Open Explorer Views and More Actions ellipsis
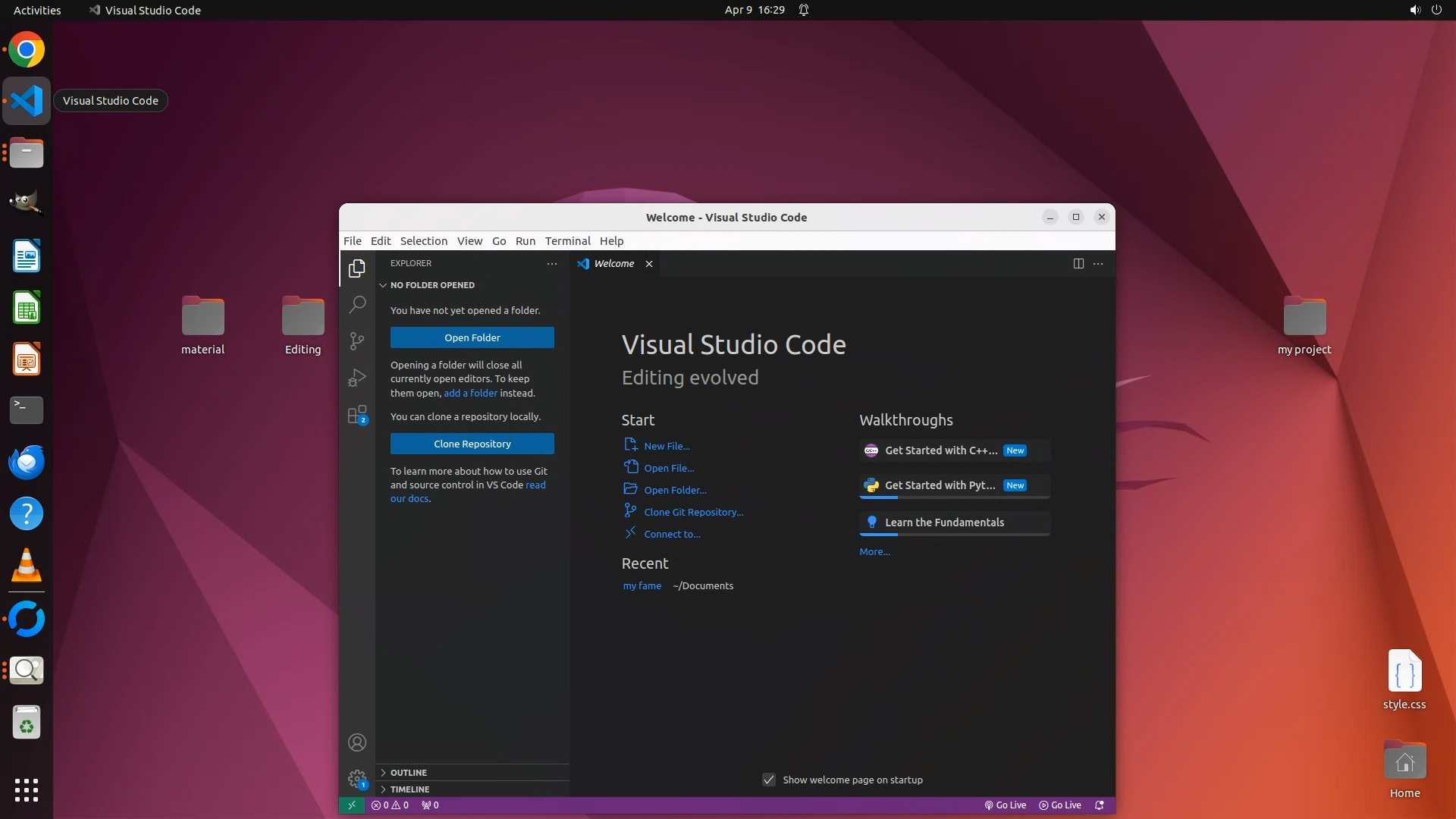The width and height of the screenshot is (1456, 819). [x=552, y=263]
